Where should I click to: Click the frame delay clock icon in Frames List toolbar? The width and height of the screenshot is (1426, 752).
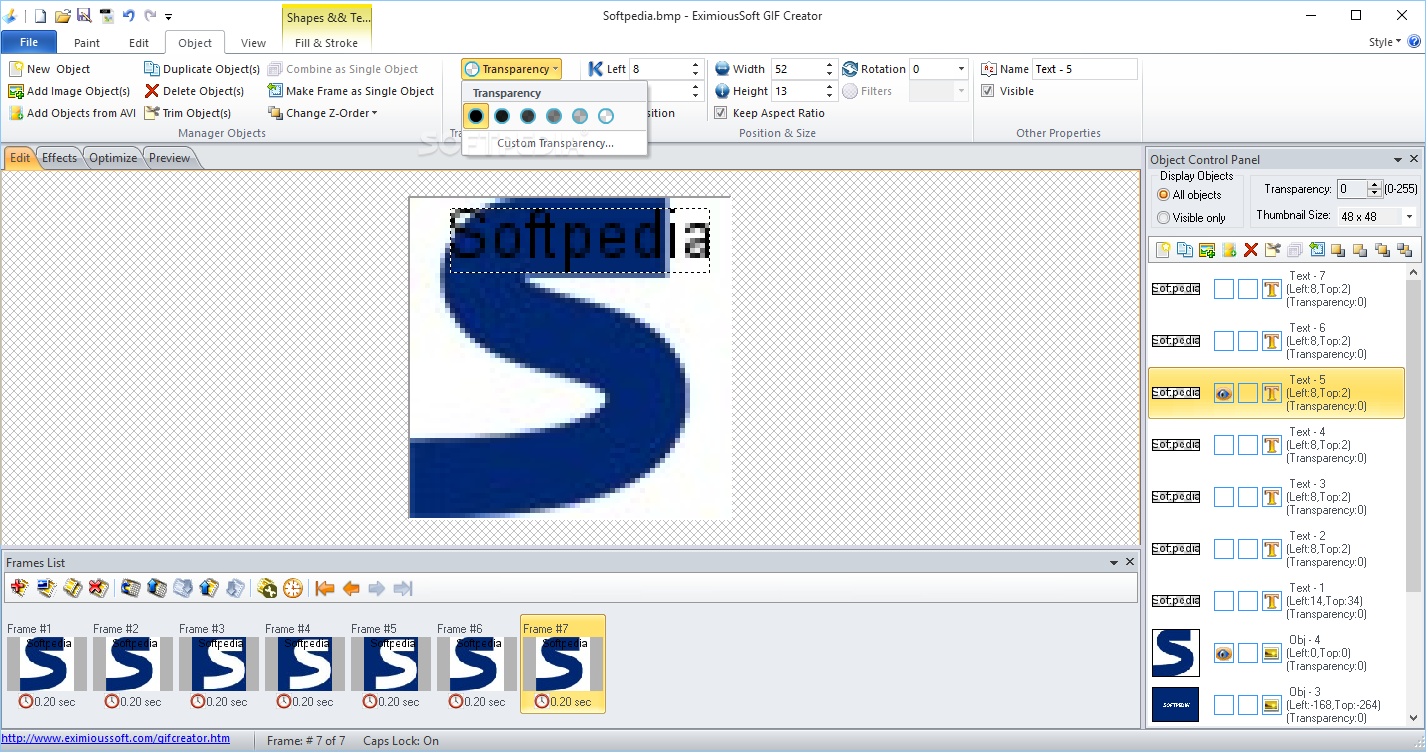point(292,588)
